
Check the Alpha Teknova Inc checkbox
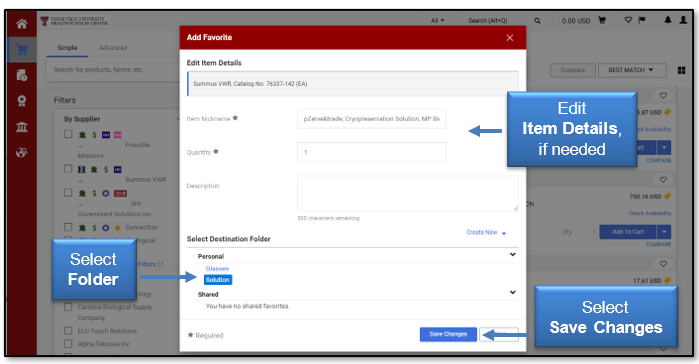[68, 344]
